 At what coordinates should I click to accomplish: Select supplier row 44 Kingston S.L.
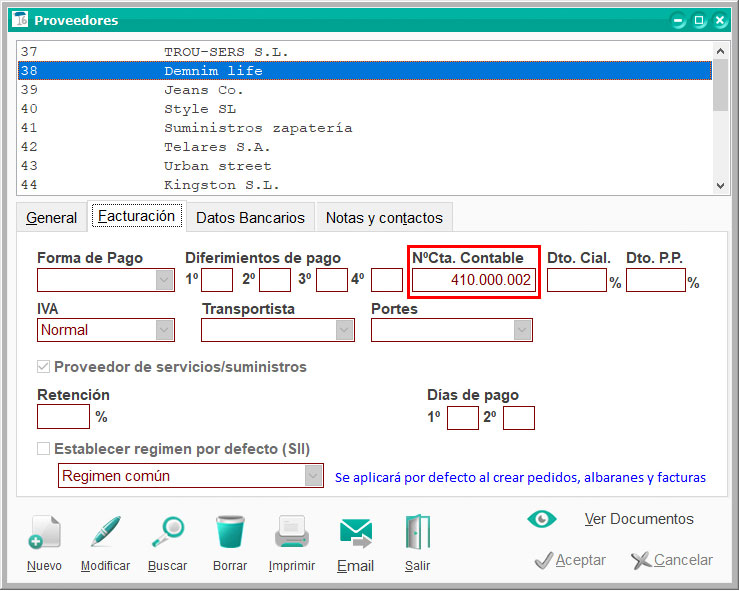365,185
